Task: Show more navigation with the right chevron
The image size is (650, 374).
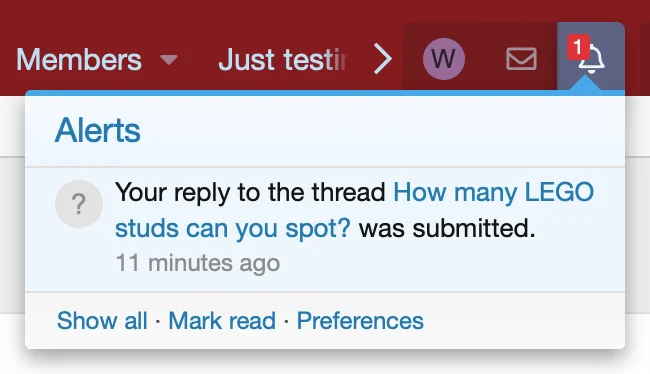Action: click(x=383, y=59)
